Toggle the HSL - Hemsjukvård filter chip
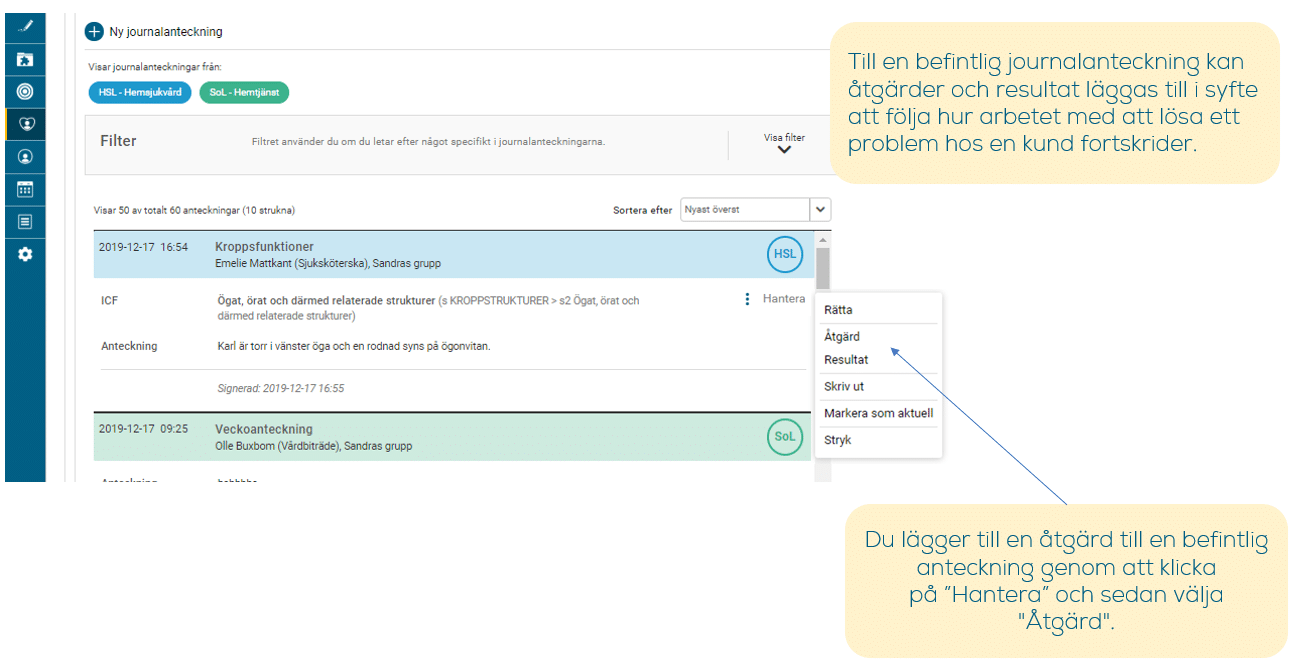Screen dimensions: 1304x664 pos(140,92)
